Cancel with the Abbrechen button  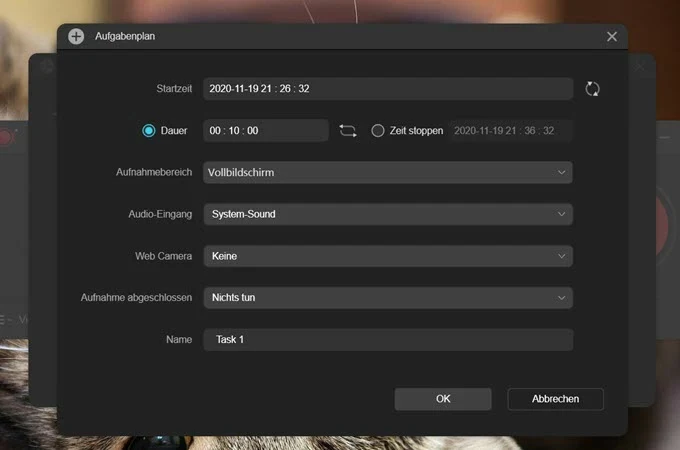click(555, 399)
